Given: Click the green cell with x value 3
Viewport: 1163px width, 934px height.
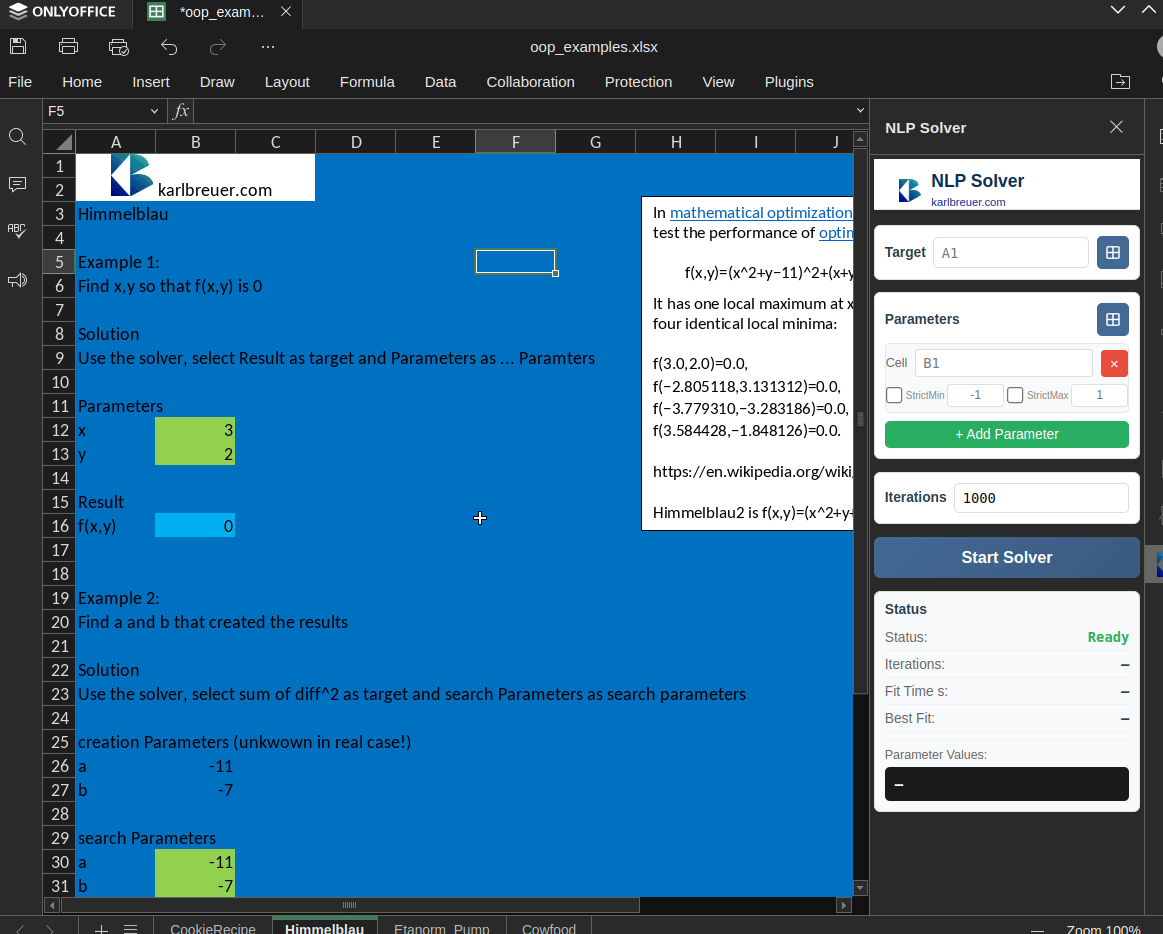Looking at the screenshot, I should [x=195, y=430].
